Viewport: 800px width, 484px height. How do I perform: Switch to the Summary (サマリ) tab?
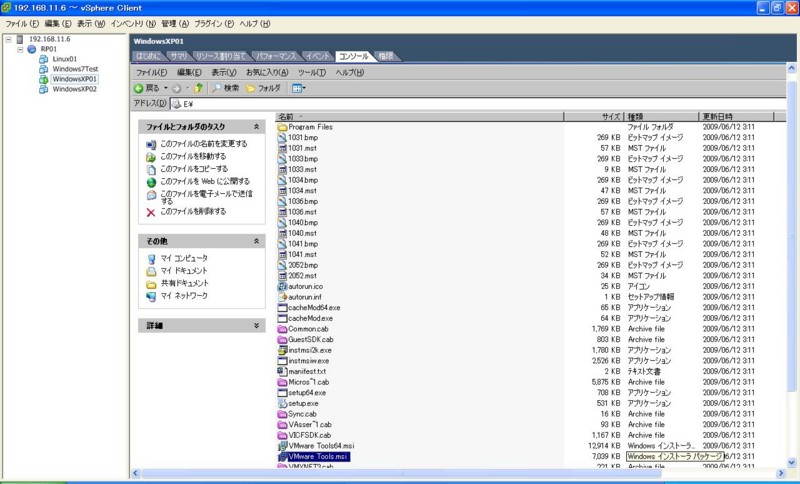pyautogui.click(x=179, y=56)
